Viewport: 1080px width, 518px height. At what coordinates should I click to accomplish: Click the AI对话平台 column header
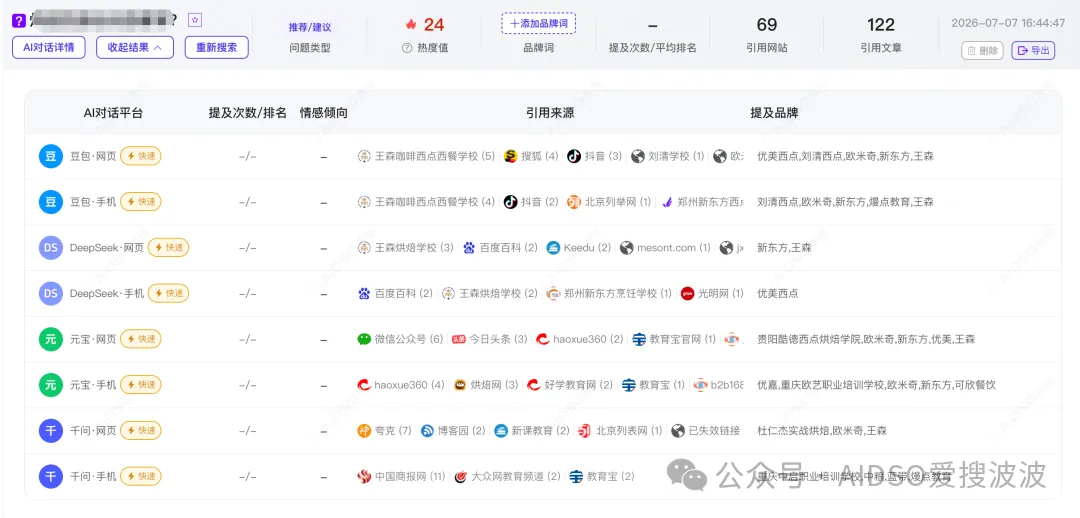tap(113, 113)
